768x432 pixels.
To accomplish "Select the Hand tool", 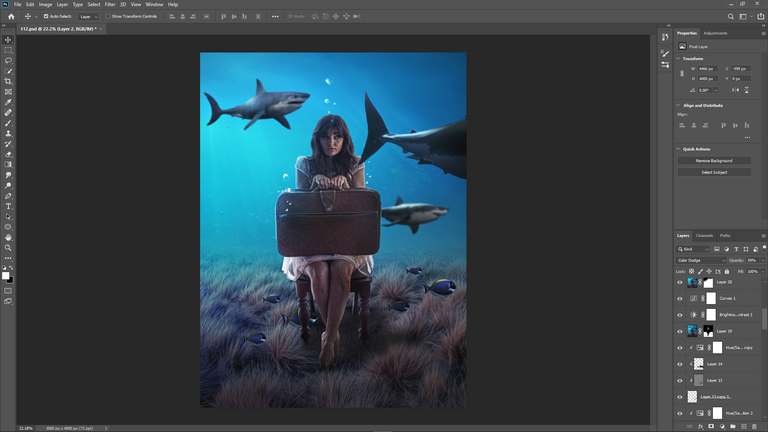I will 8,238.
